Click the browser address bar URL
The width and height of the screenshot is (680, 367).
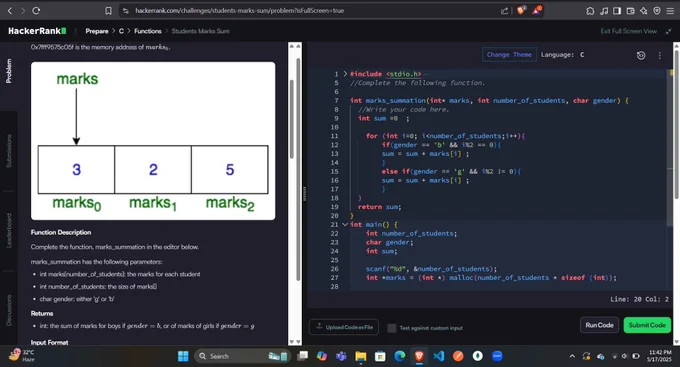(239, 10)
